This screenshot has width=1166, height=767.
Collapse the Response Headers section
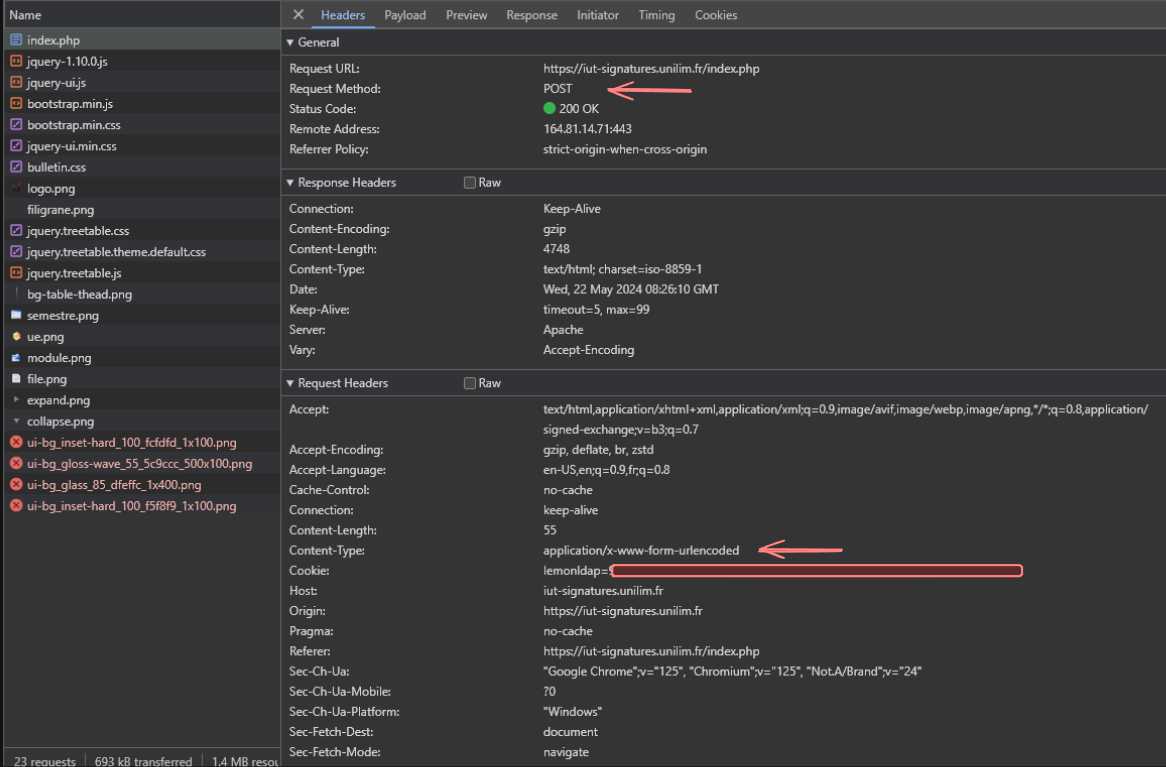coord(291,183)
